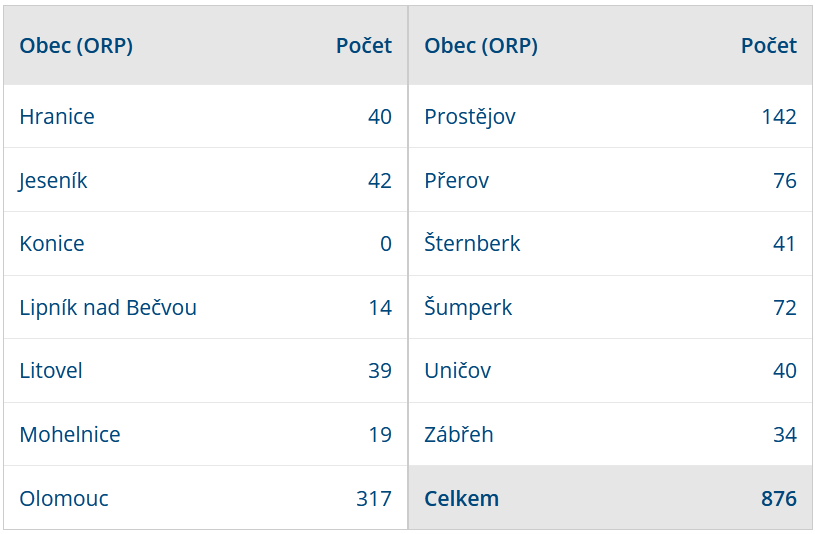Viewport: 815px width, 534px height.
Task: Click the left 'Počet' column header
Action: (x=364, y=46)
